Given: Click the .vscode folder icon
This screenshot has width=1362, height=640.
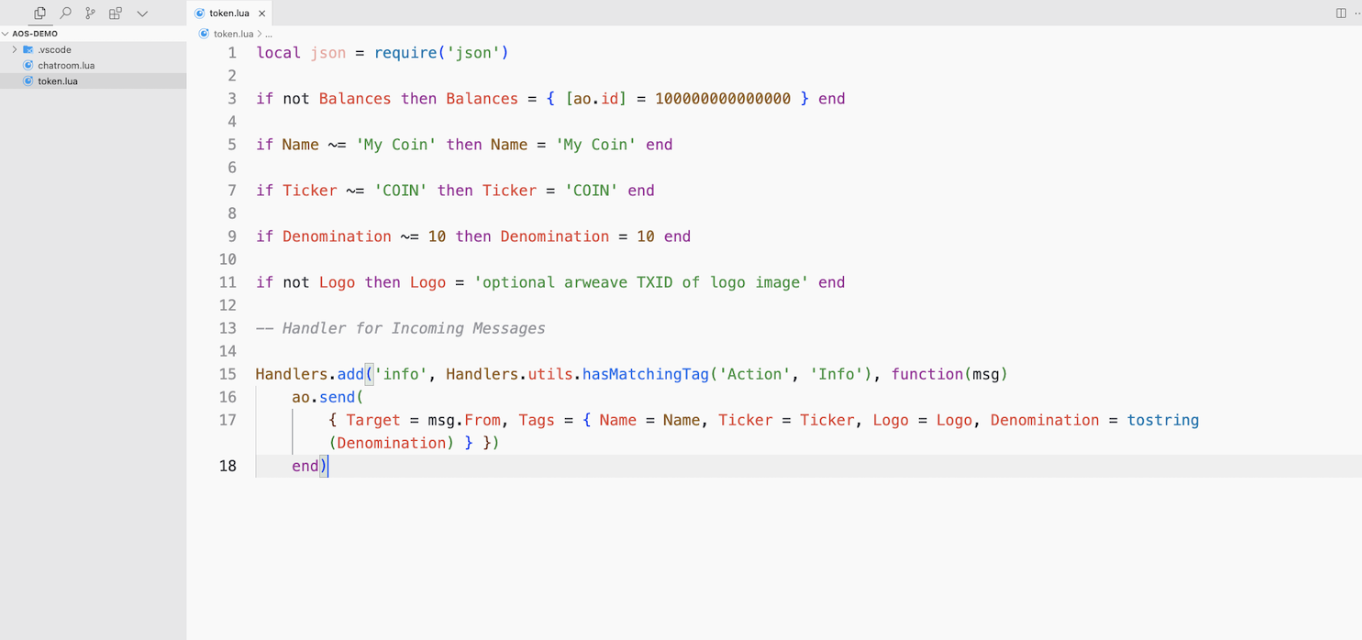Looking at the screenshot, I should click(27, 48).
